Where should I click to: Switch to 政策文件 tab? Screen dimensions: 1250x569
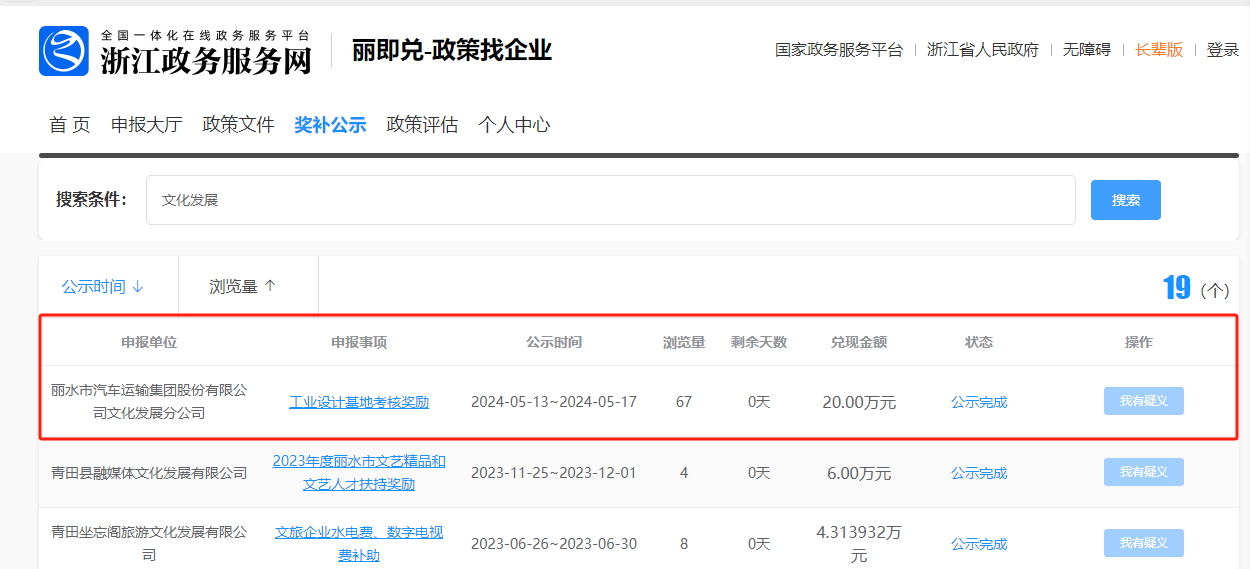[238, 125]
